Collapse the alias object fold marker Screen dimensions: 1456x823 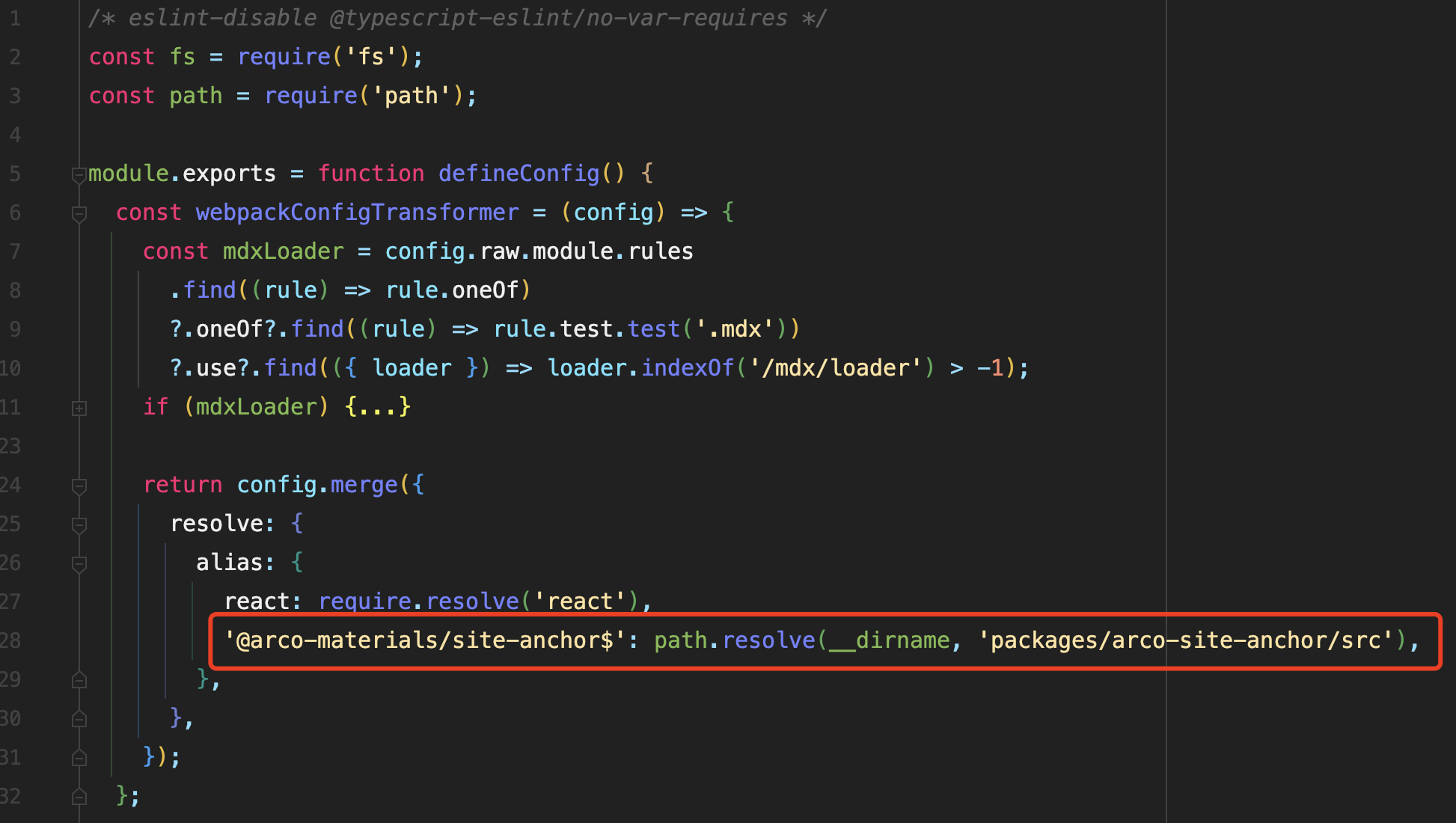[x=79, y=564]
